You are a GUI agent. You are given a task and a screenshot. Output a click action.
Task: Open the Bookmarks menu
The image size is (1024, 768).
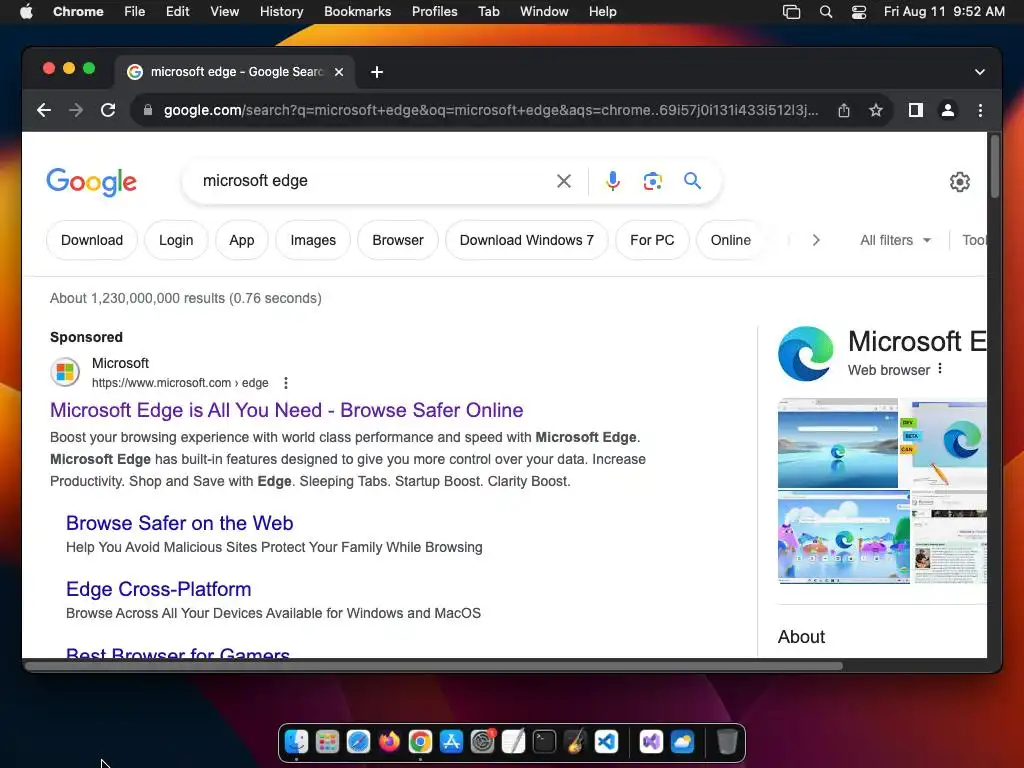357,11
